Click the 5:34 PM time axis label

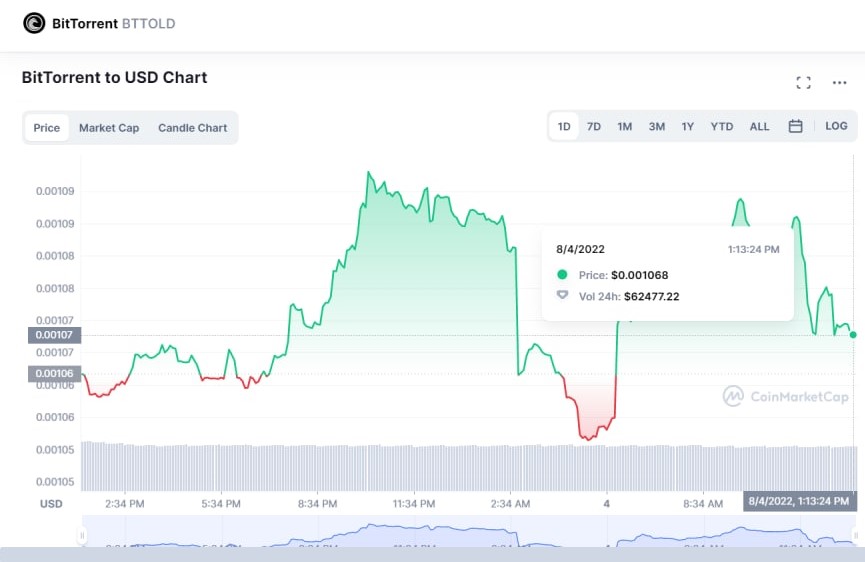pyautogui.click(x=221, y=504)
